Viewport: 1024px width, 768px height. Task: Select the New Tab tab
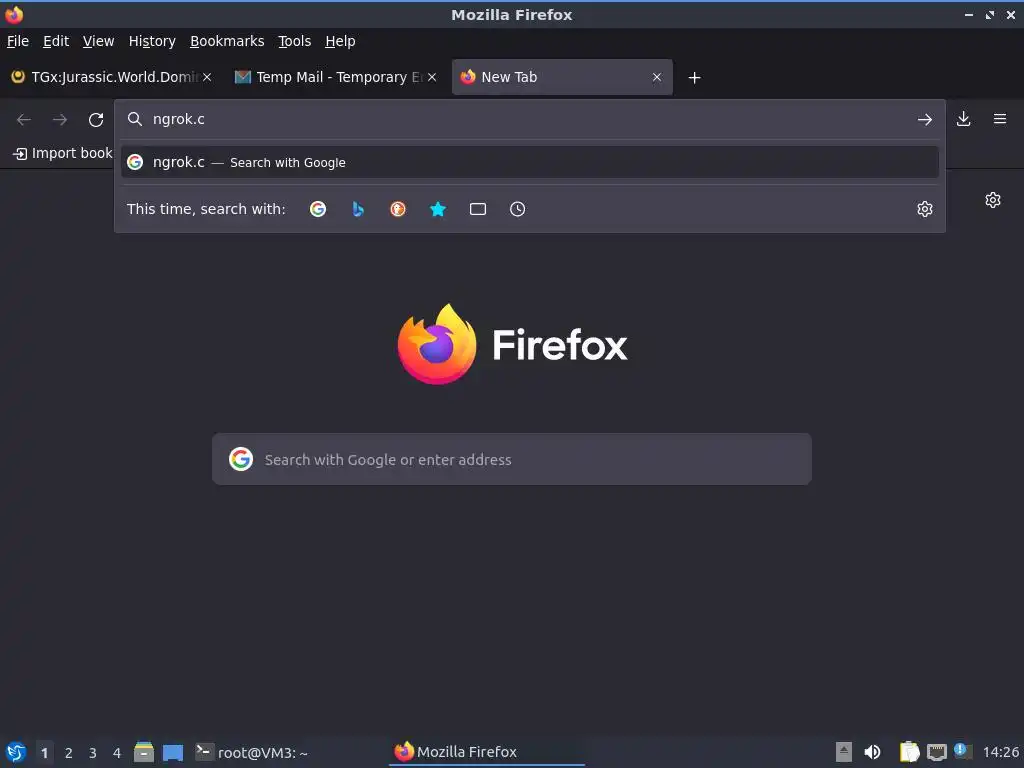[562, 77]
